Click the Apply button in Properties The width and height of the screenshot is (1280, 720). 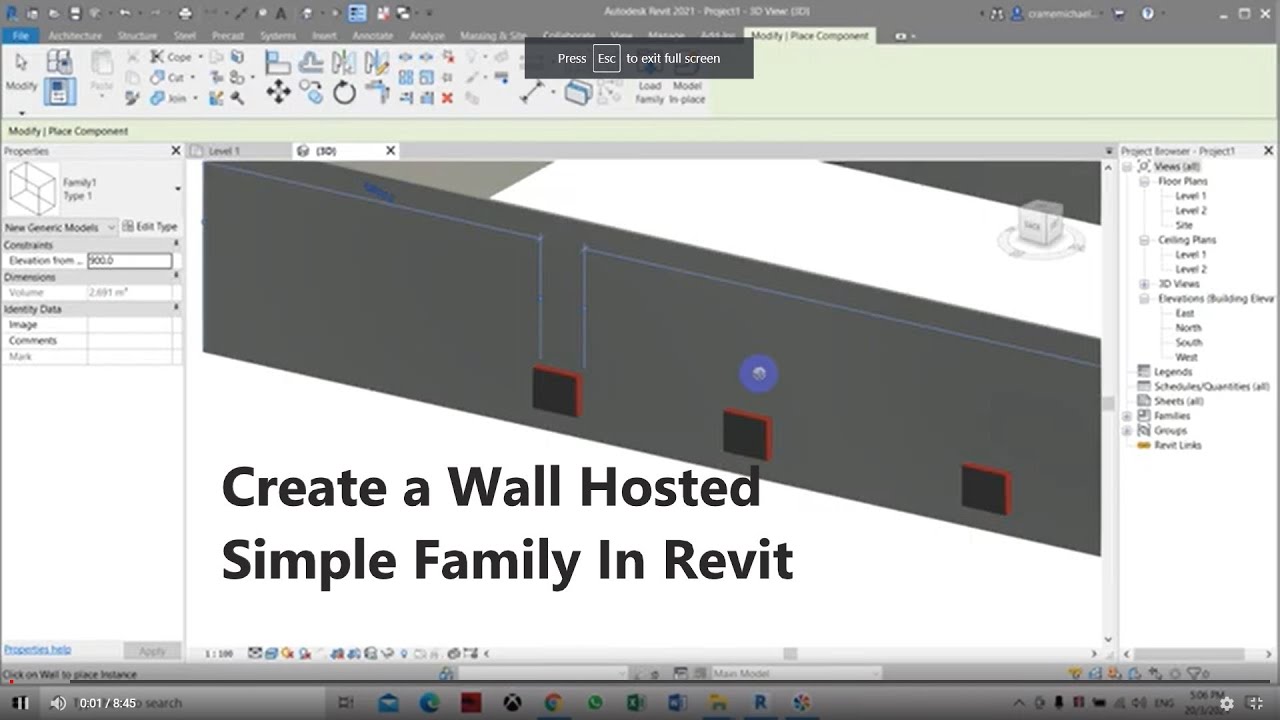[x=152, y=651]
